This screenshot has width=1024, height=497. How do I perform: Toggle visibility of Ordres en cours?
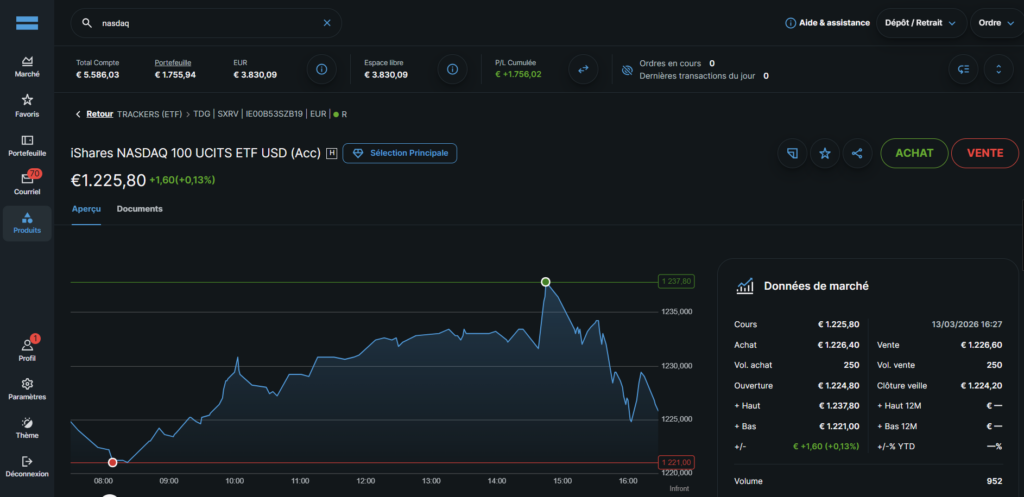(x=627, y=70)
